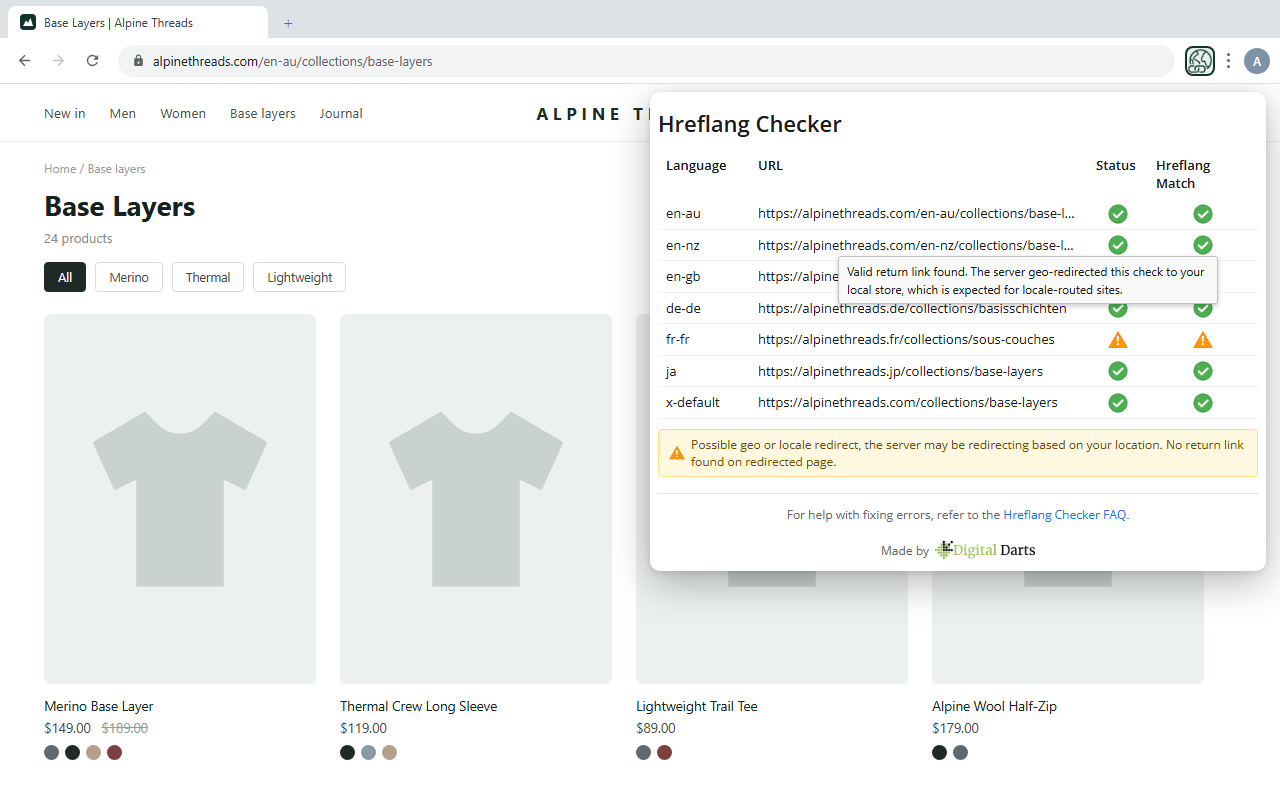Image resolution: width=1280 pixels, height=800 pixels.
Task: Click the fr-fr Hreflang Match warning icon
Action: click(1203, 340)
